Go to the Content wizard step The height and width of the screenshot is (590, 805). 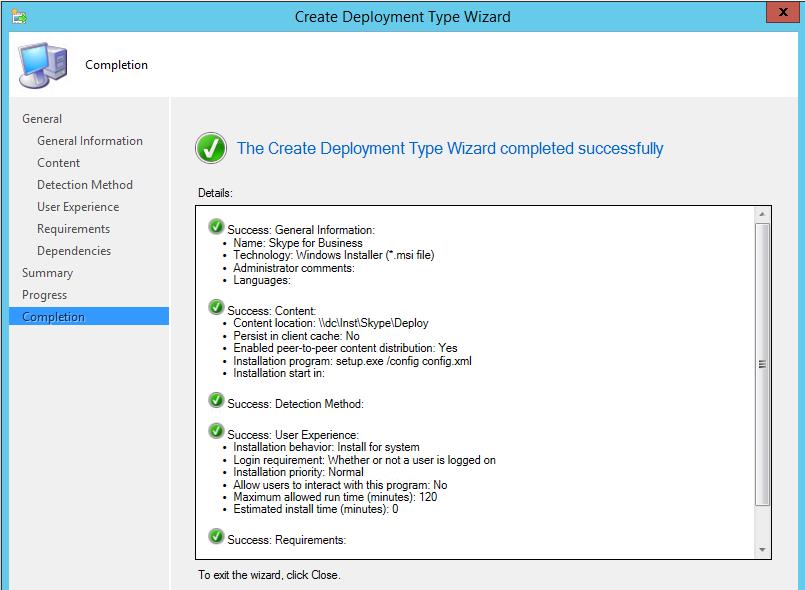tap(59, 163)
